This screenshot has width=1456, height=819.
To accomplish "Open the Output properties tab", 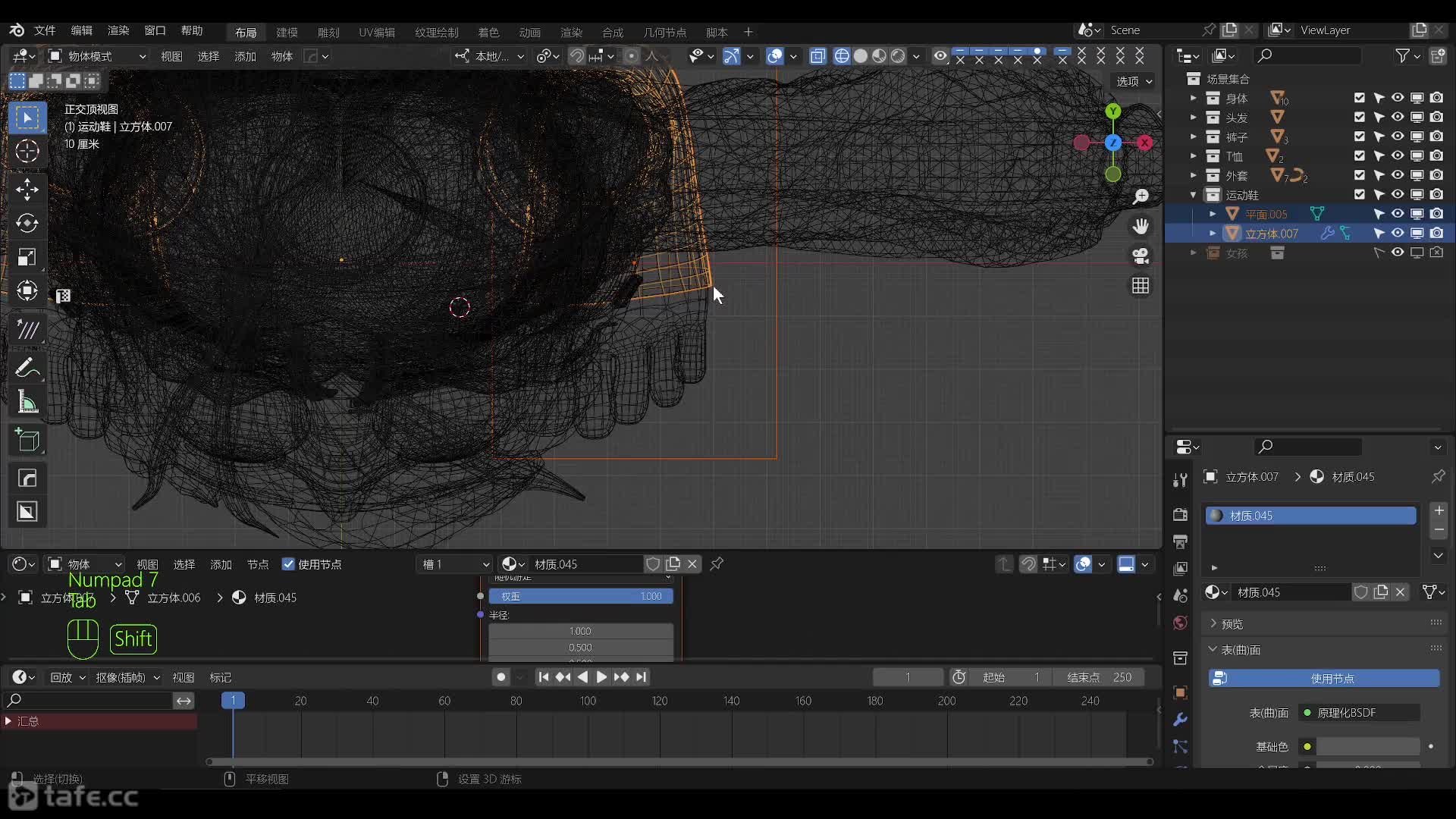I will click(1180, 541).
